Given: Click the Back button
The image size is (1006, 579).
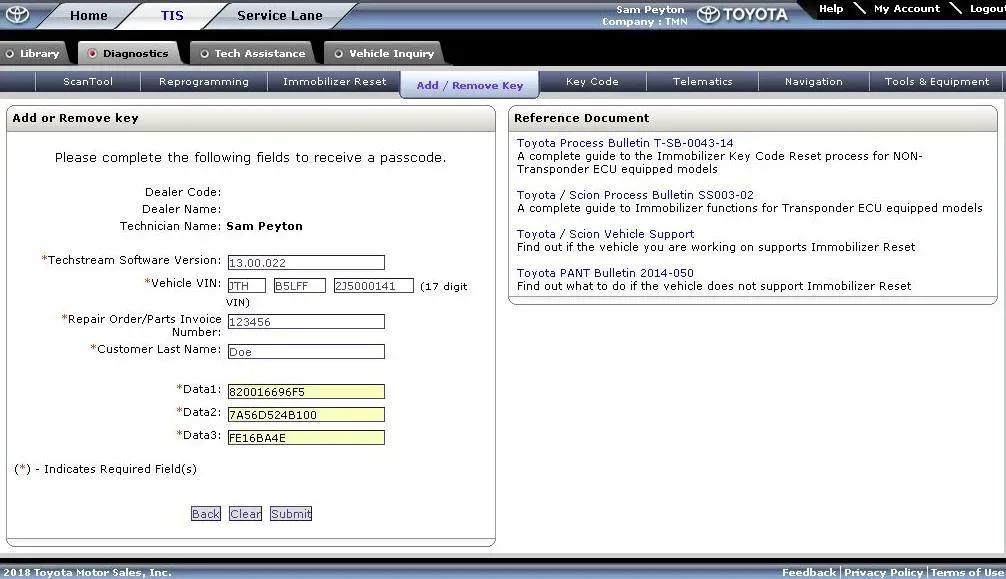Looking at the screenshot, I should (x=206, y=514).
